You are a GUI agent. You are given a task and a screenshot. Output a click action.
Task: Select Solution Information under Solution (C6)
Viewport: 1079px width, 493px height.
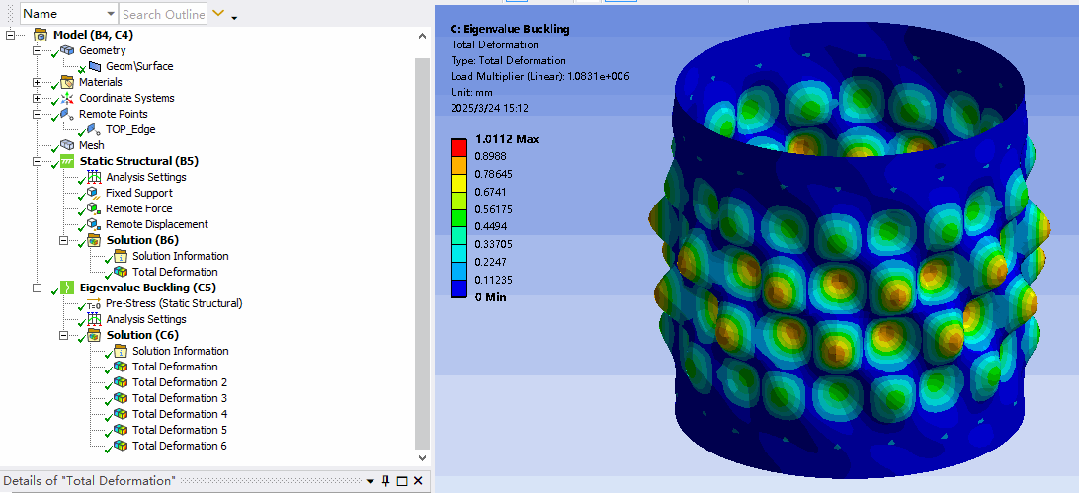[180, 351]
